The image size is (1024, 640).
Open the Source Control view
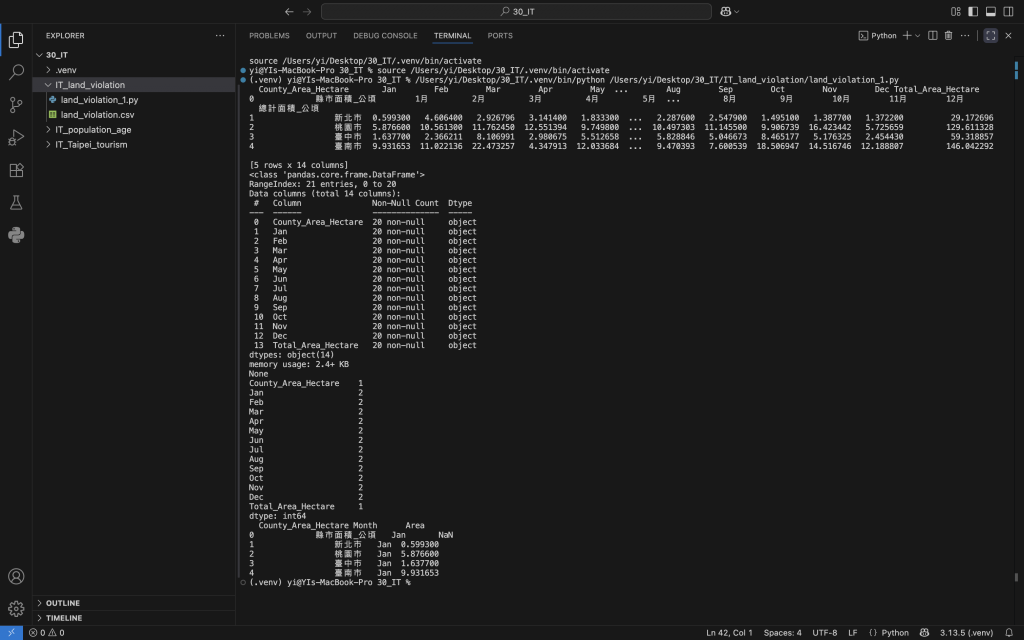tap(16, 104)
